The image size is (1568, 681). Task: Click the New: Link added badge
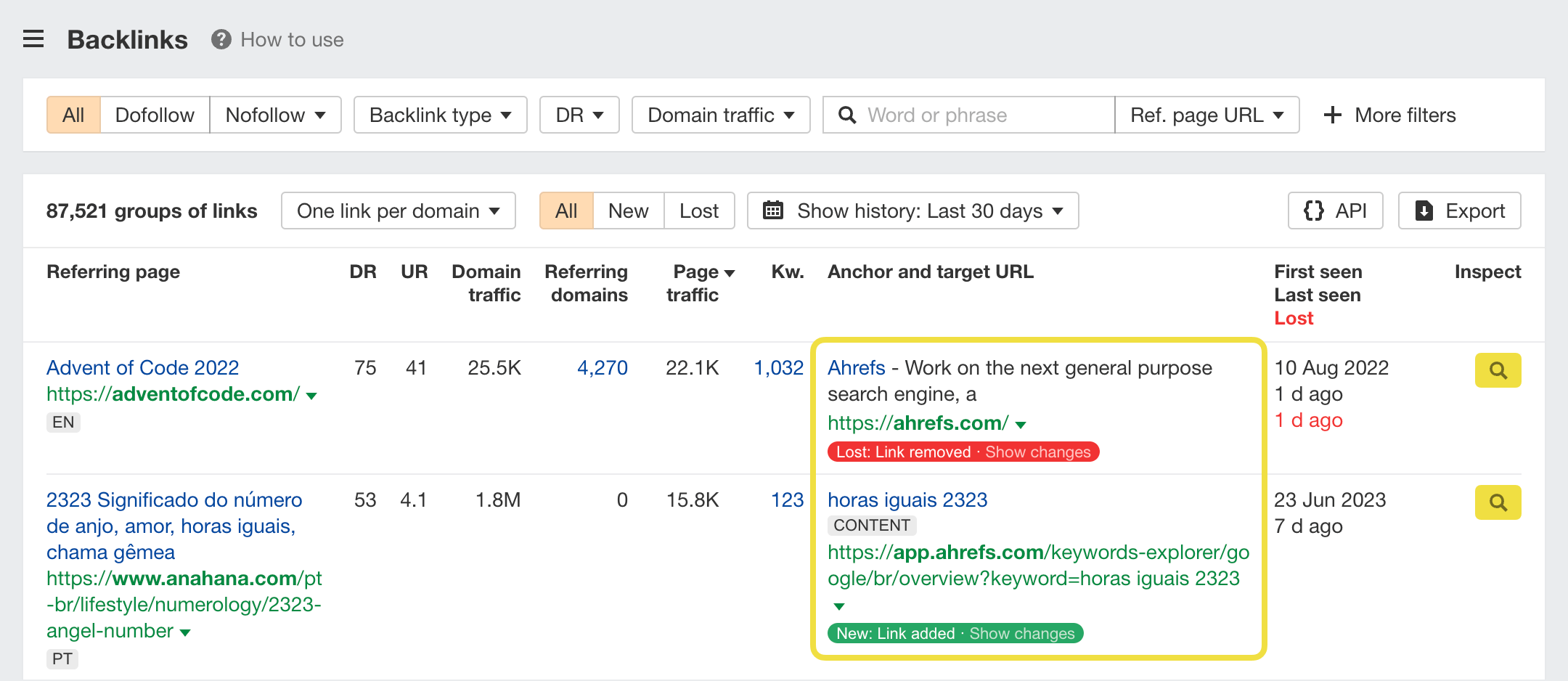pyautogui.click(x=895, y=633)
